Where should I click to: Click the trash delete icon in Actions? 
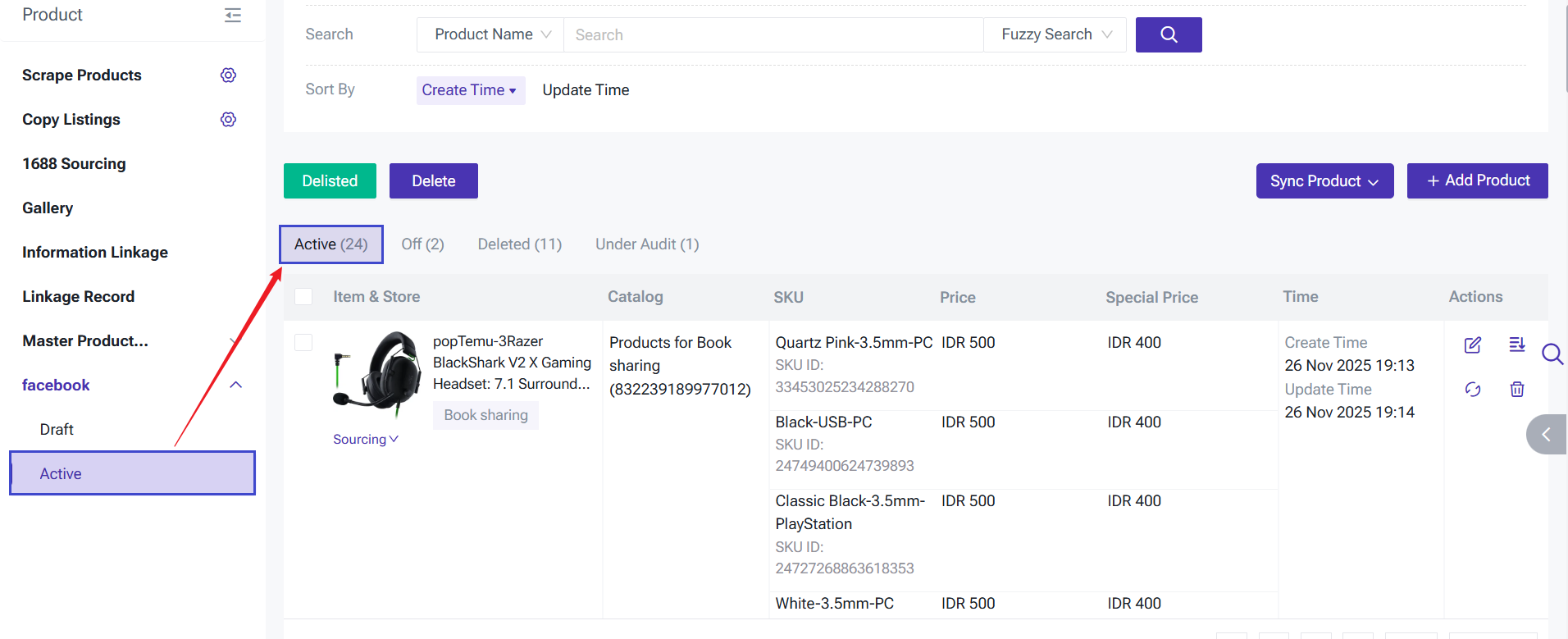pos(1516,390)
